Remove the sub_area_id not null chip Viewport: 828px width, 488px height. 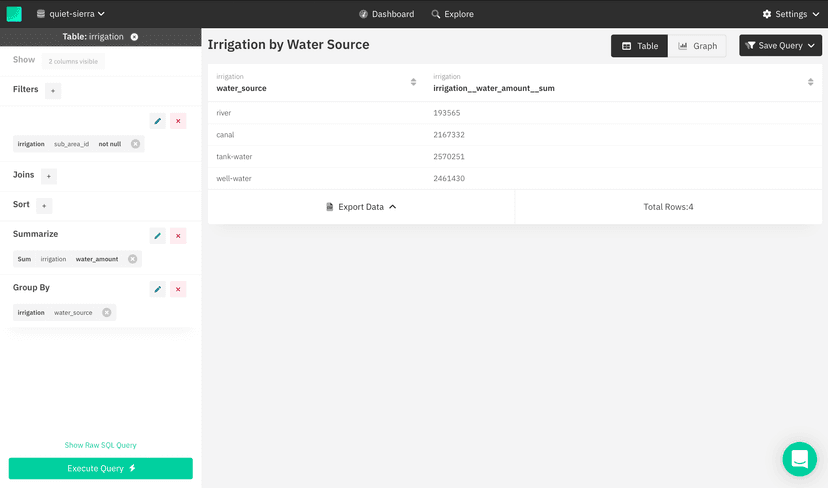click(136, 144)
